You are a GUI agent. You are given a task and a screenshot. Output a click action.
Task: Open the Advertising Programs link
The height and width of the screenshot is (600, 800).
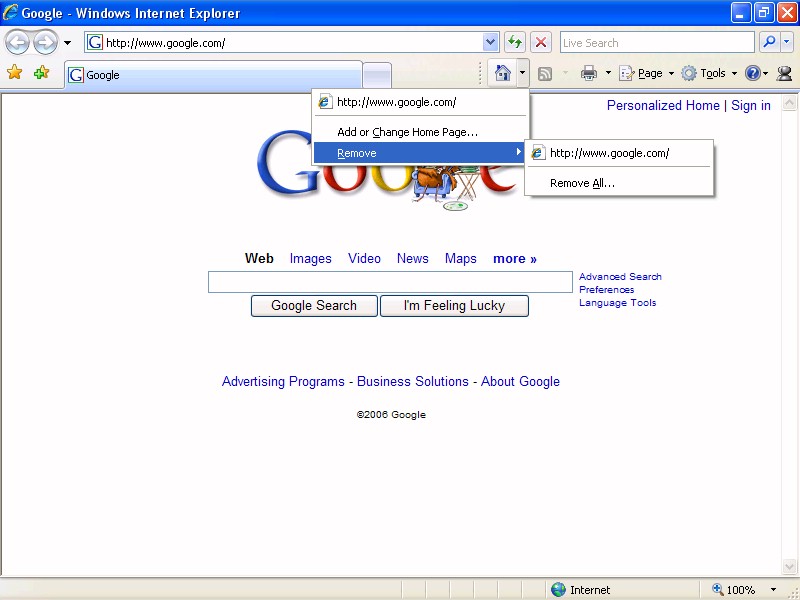click(x=283, y=382)
